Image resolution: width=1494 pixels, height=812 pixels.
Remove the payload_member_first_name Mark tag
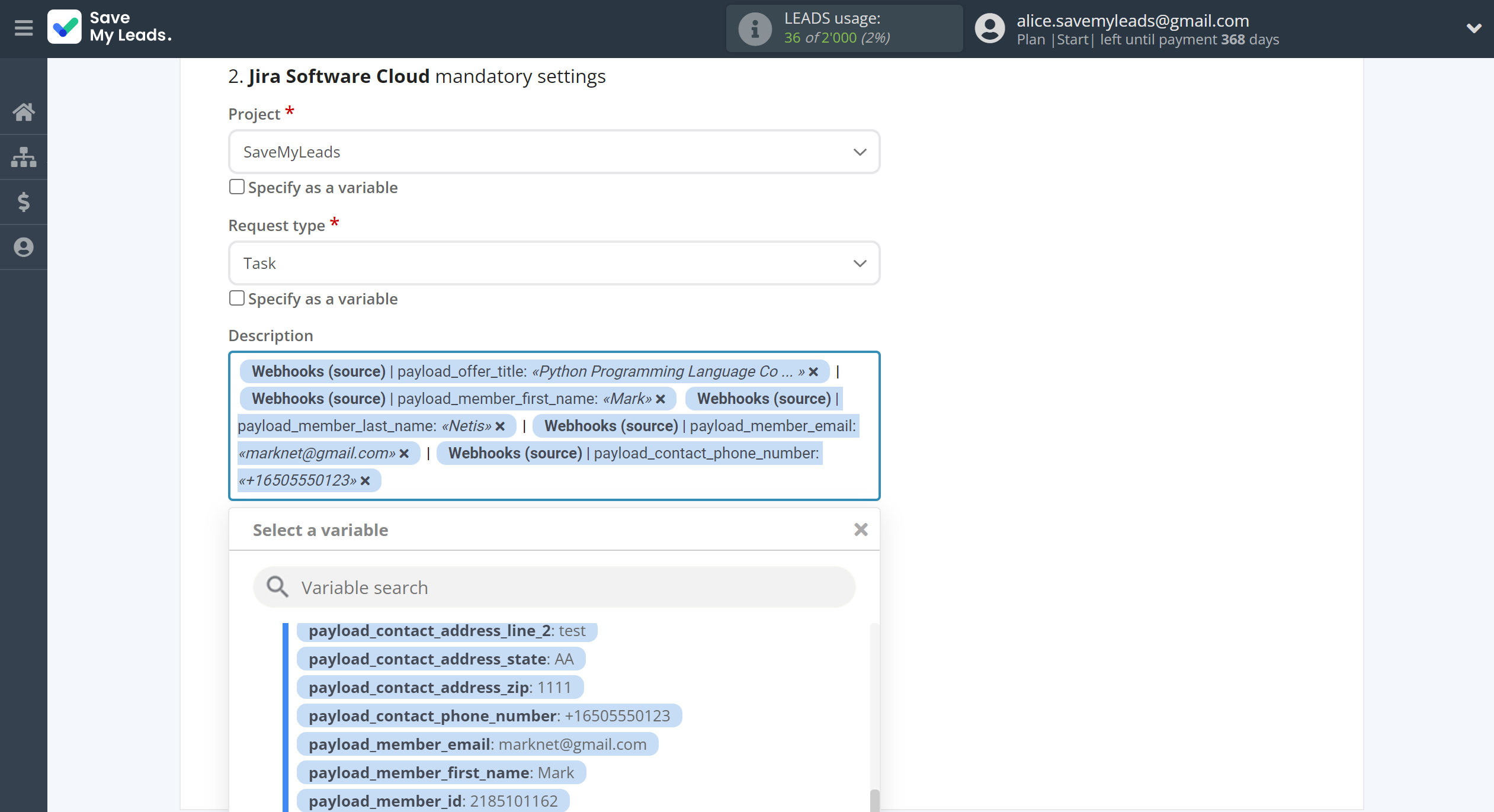(661, 399)
